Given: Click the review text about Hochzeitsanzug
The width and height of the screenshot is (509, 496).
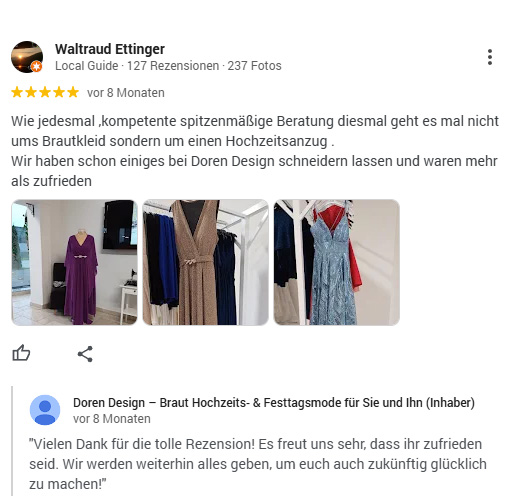Looking at the screenshot, I should click(255, 151).
